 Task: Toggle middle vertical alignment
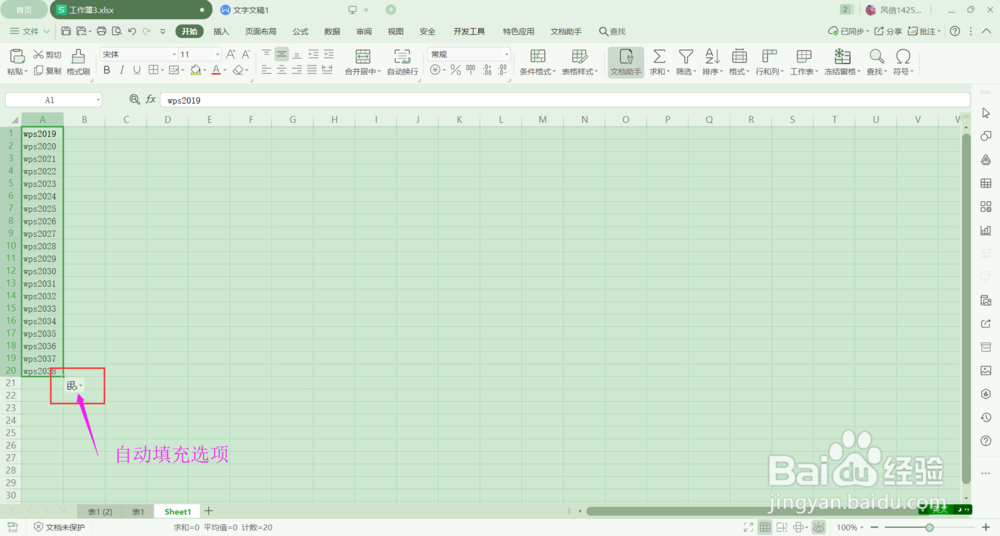(x=282, y=54)
